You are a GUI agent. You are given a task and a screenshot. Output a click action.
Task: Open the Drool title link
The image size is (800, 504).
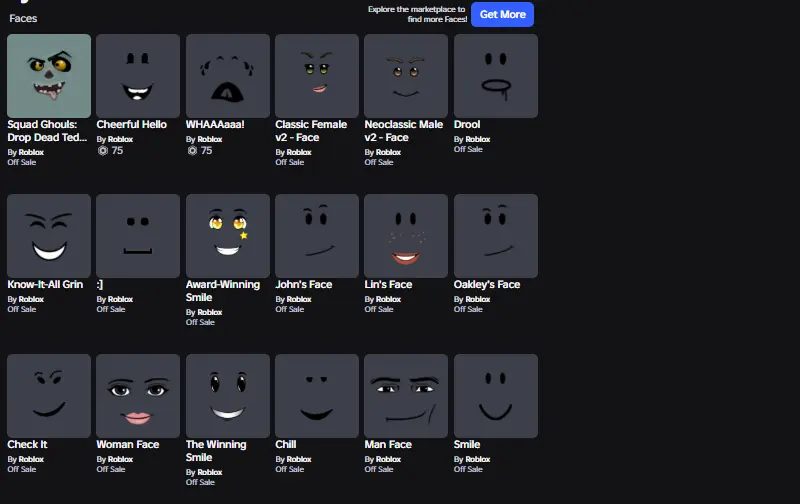pyautogui.click(x=467, y=124)
